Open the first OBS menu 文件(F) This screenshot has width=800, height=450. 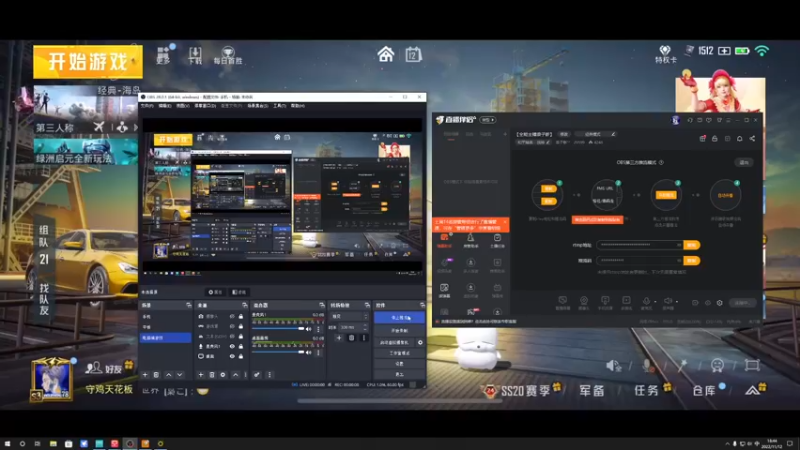(x=147, y=106)
